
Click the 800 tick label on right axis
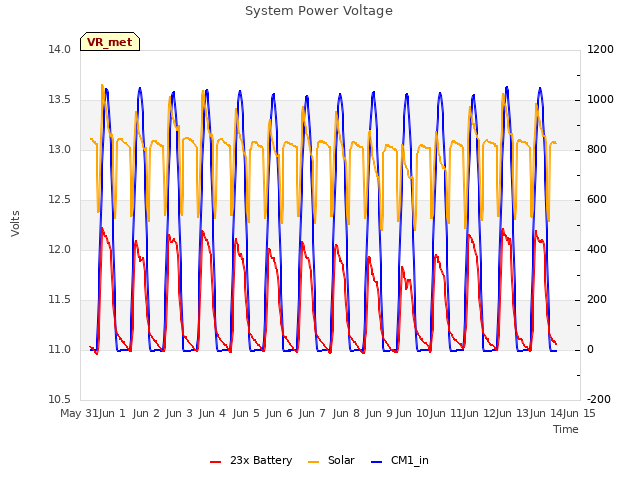click(597, 149)
